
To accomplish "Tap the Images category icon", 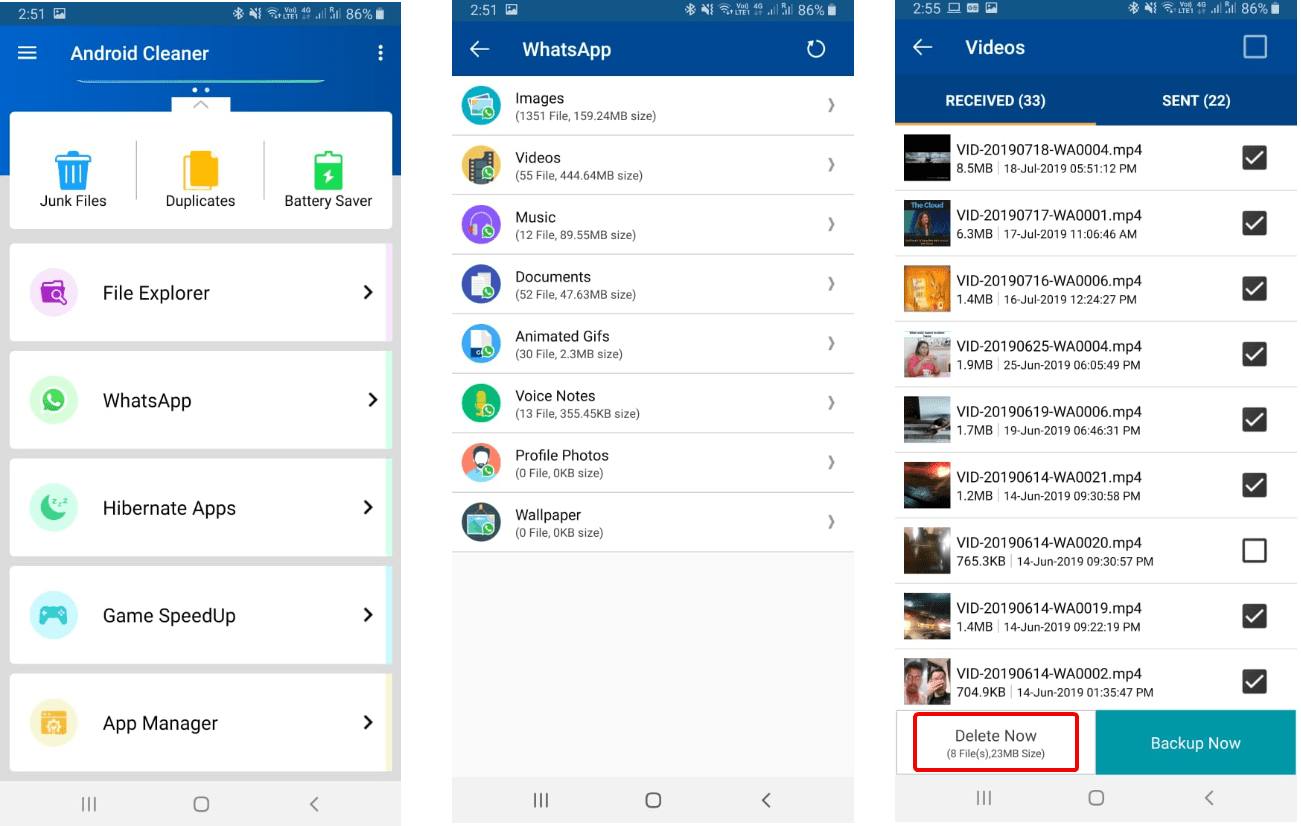I will 481,105.
